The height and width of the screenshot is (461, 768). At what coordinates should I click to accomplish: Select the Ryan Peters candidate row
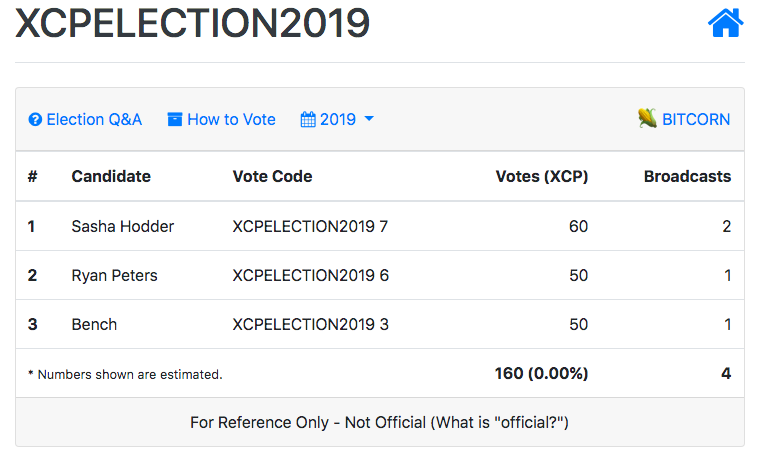tap(380, 275)
